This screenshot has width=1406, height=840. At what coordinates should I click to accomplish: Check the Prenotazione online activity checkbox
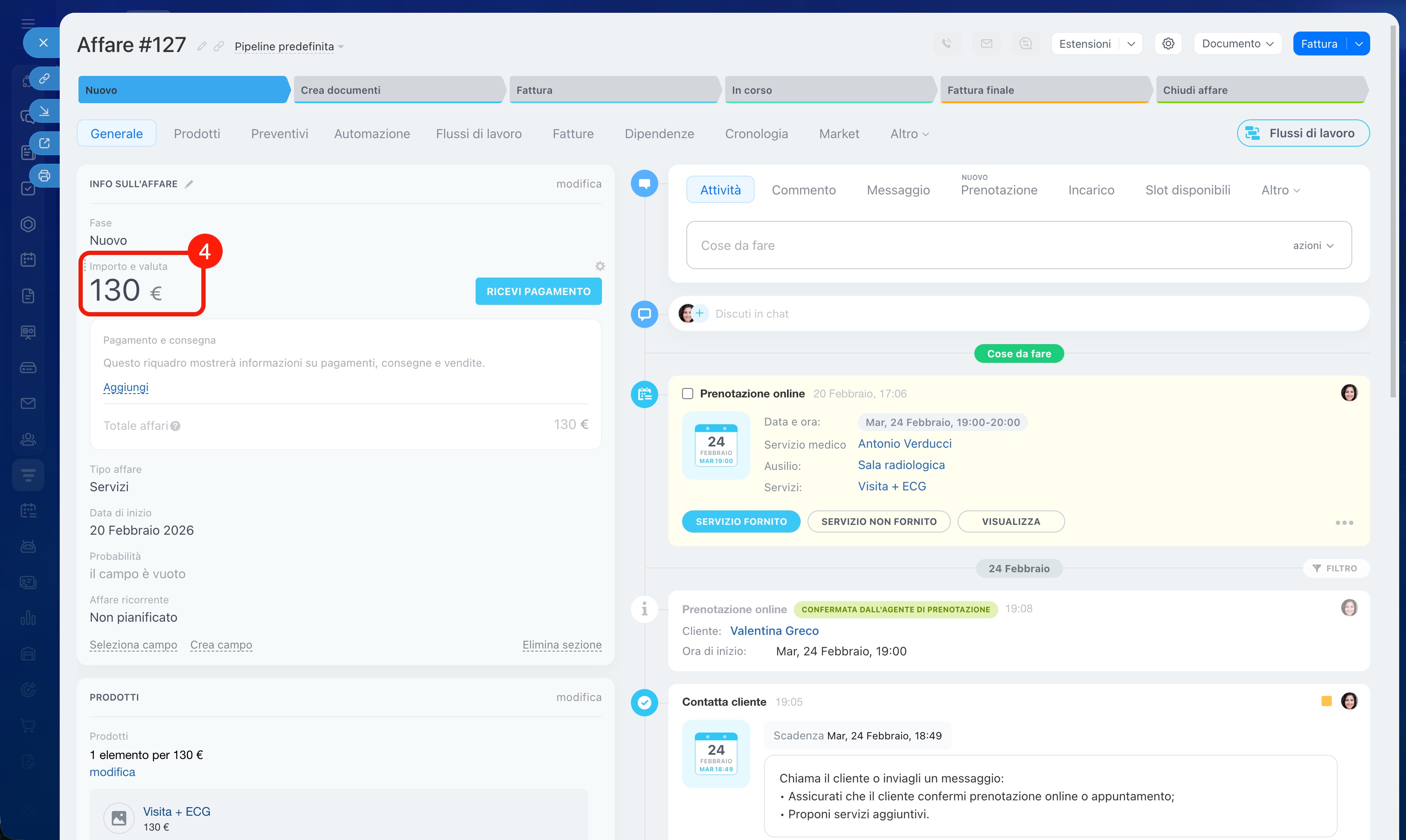687,394
